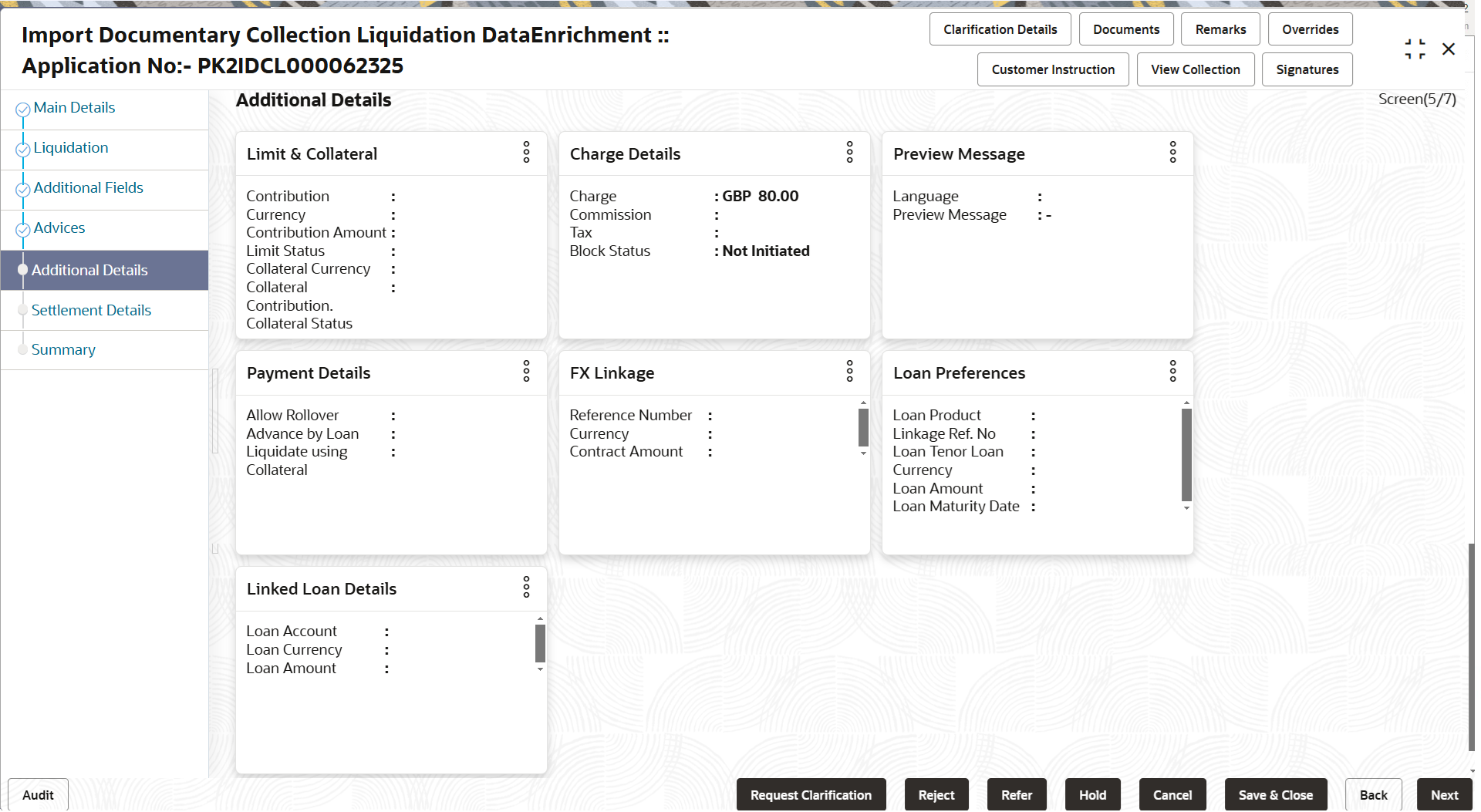Select the 'GBP 80.00' charge value

point(760,197)
